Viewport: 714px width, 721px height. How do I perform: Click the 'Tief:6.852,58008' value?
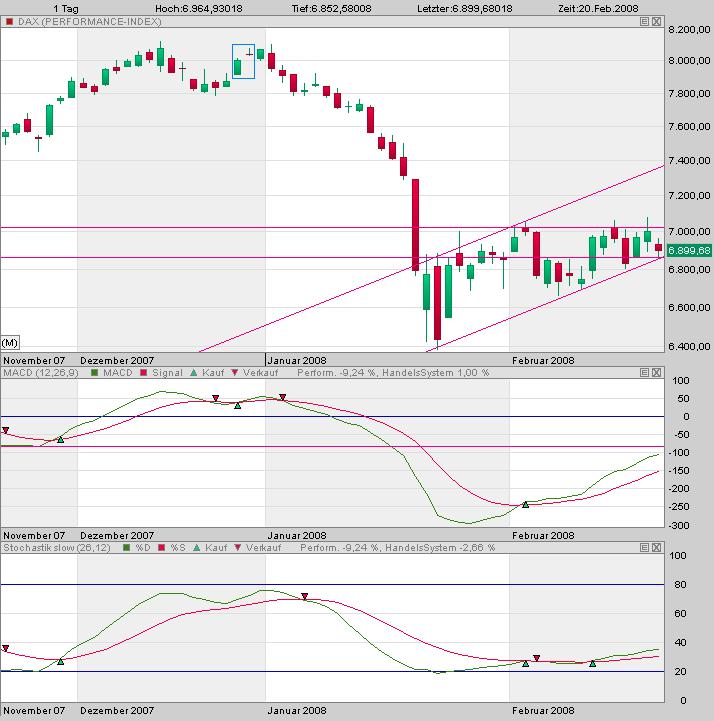point(331,8)
